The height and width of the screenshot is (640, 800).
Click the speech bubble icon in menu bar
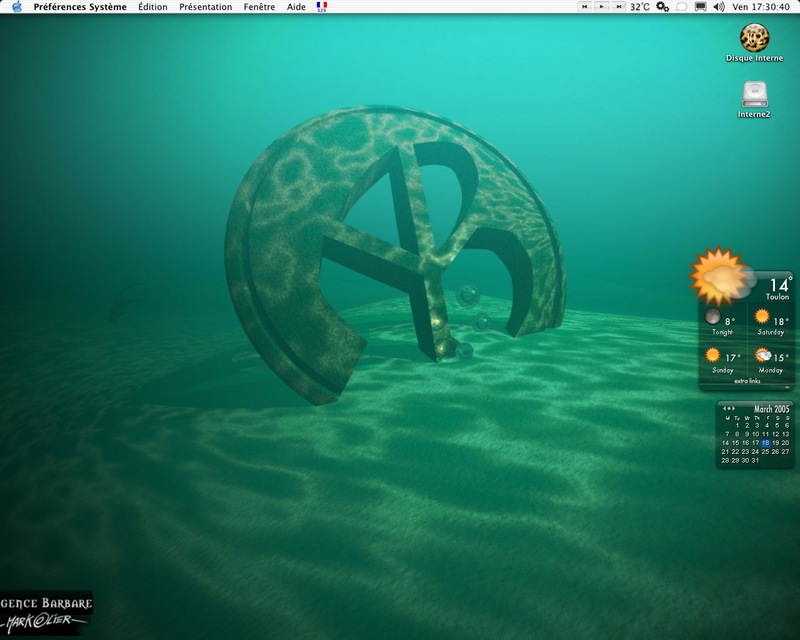pos(681,7)
